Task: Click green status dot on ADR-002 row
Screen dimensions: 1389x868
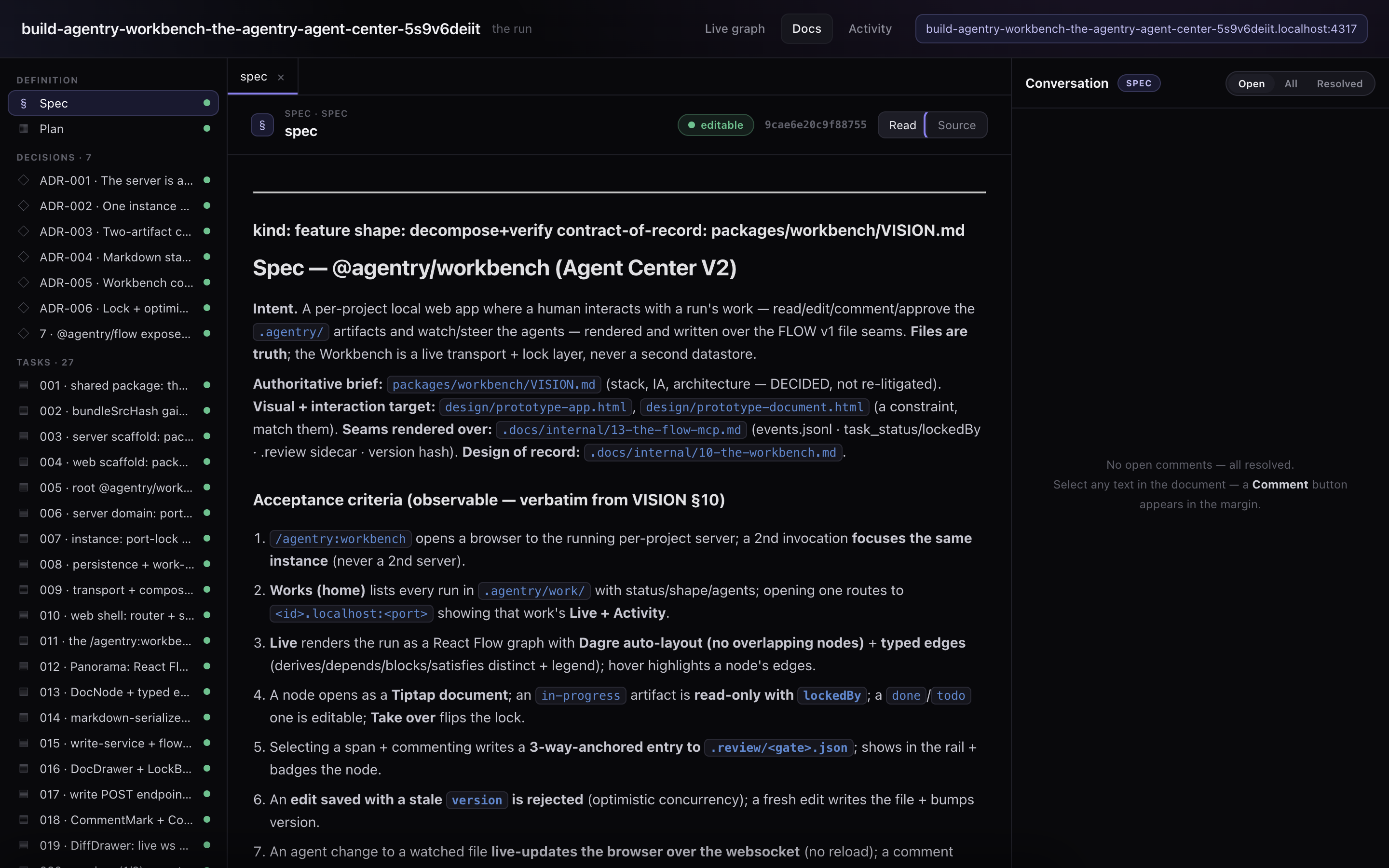Action: point(206,205)
